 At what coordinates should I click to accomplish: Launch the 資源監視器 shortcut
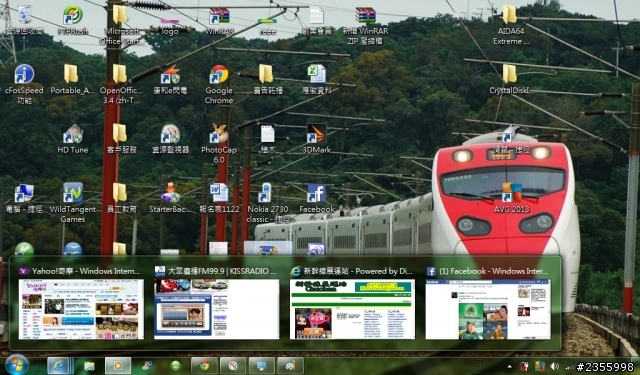click(170, 133)
